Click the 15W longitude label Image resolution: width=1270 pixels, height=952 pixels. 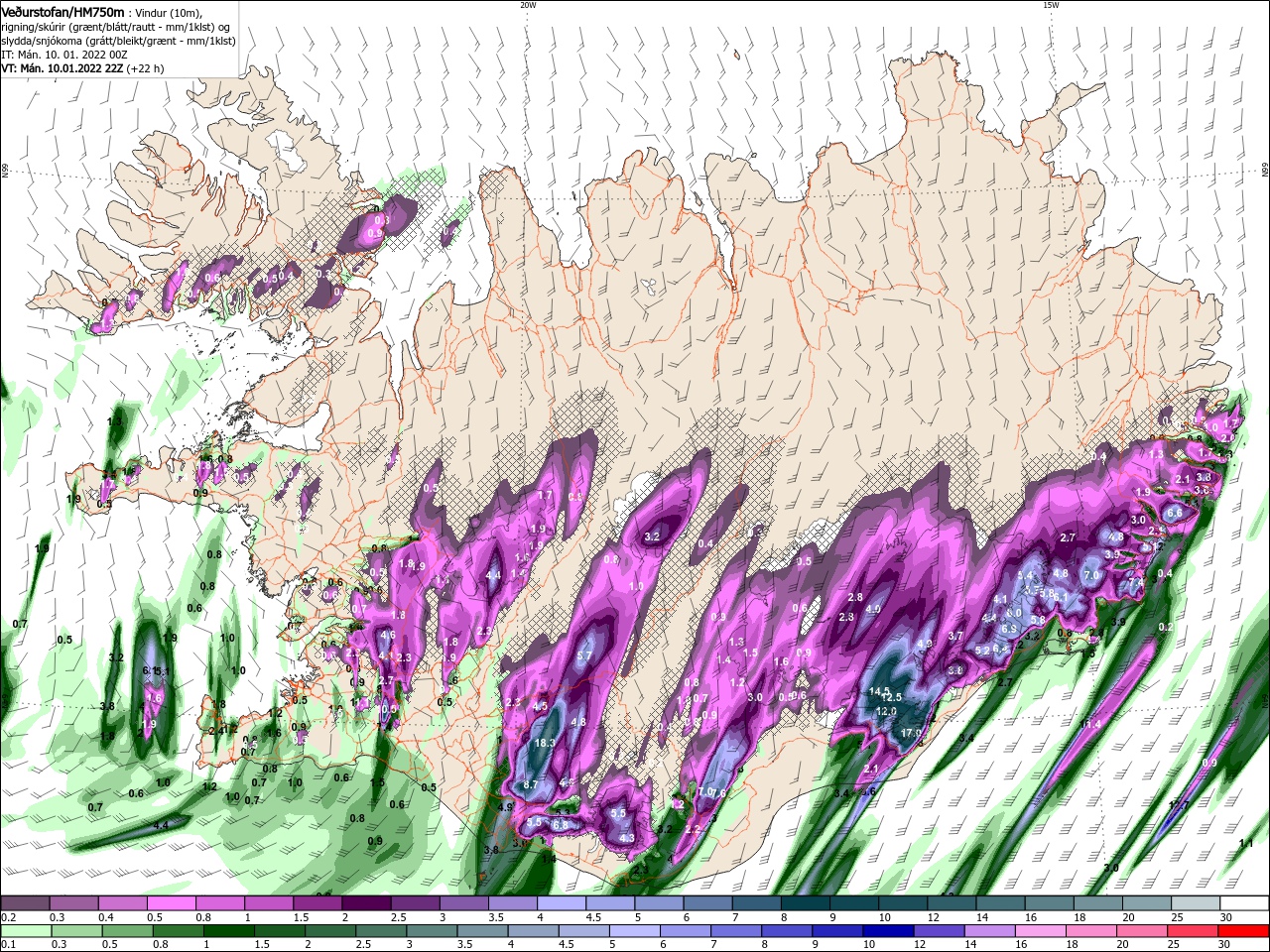(x=1051, y=5)
